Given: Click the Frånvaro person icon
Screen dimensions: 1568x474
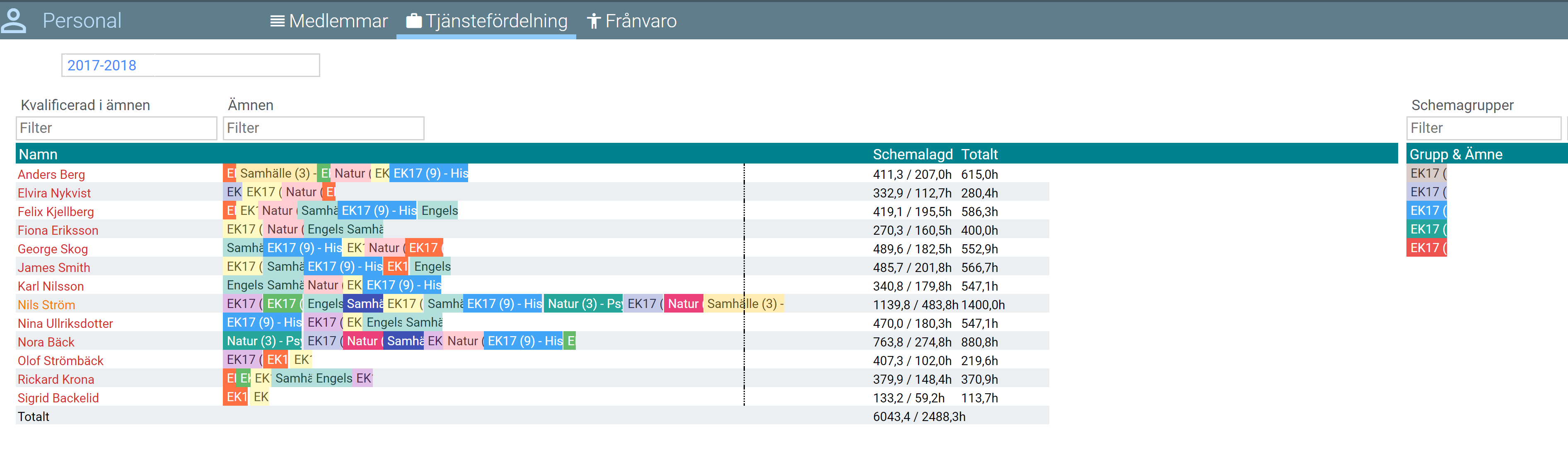Looking at the screenshot, I should pyautogui.click(x=594, y=21).
